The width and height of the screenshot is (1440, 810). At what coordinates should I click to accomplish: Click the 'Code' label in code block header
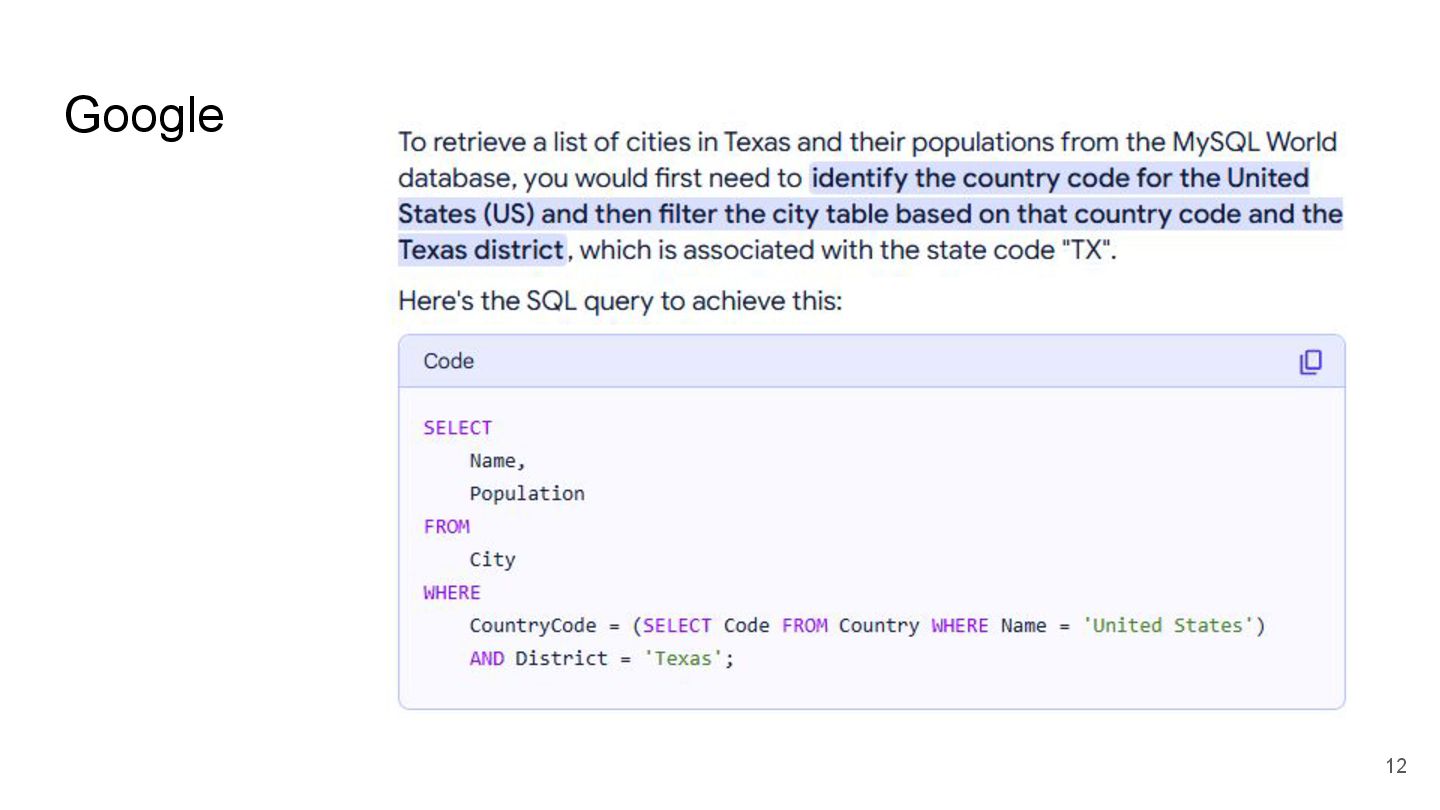[x=448, y=361]
